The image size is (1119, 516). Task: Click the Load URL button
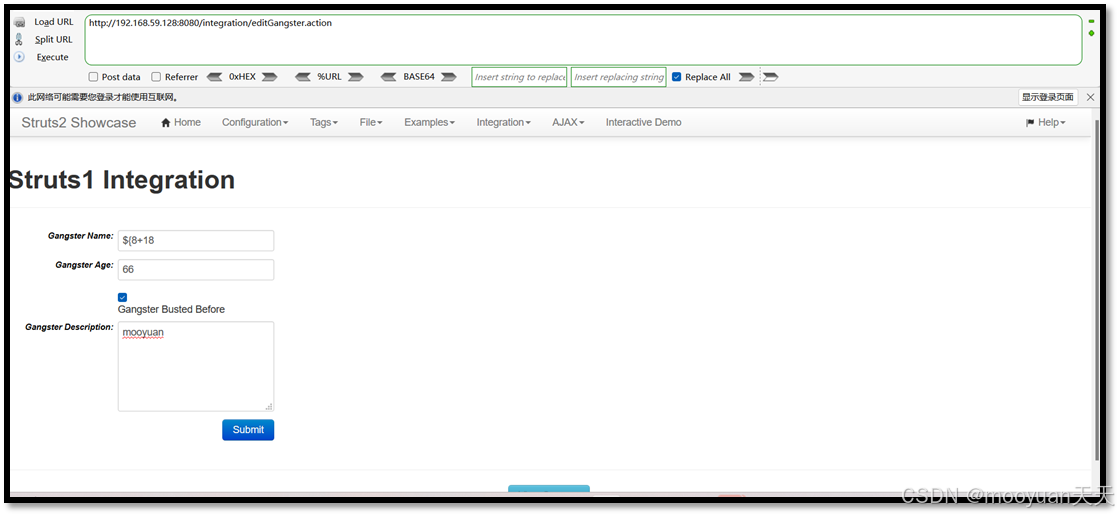[x=54, y=22]
